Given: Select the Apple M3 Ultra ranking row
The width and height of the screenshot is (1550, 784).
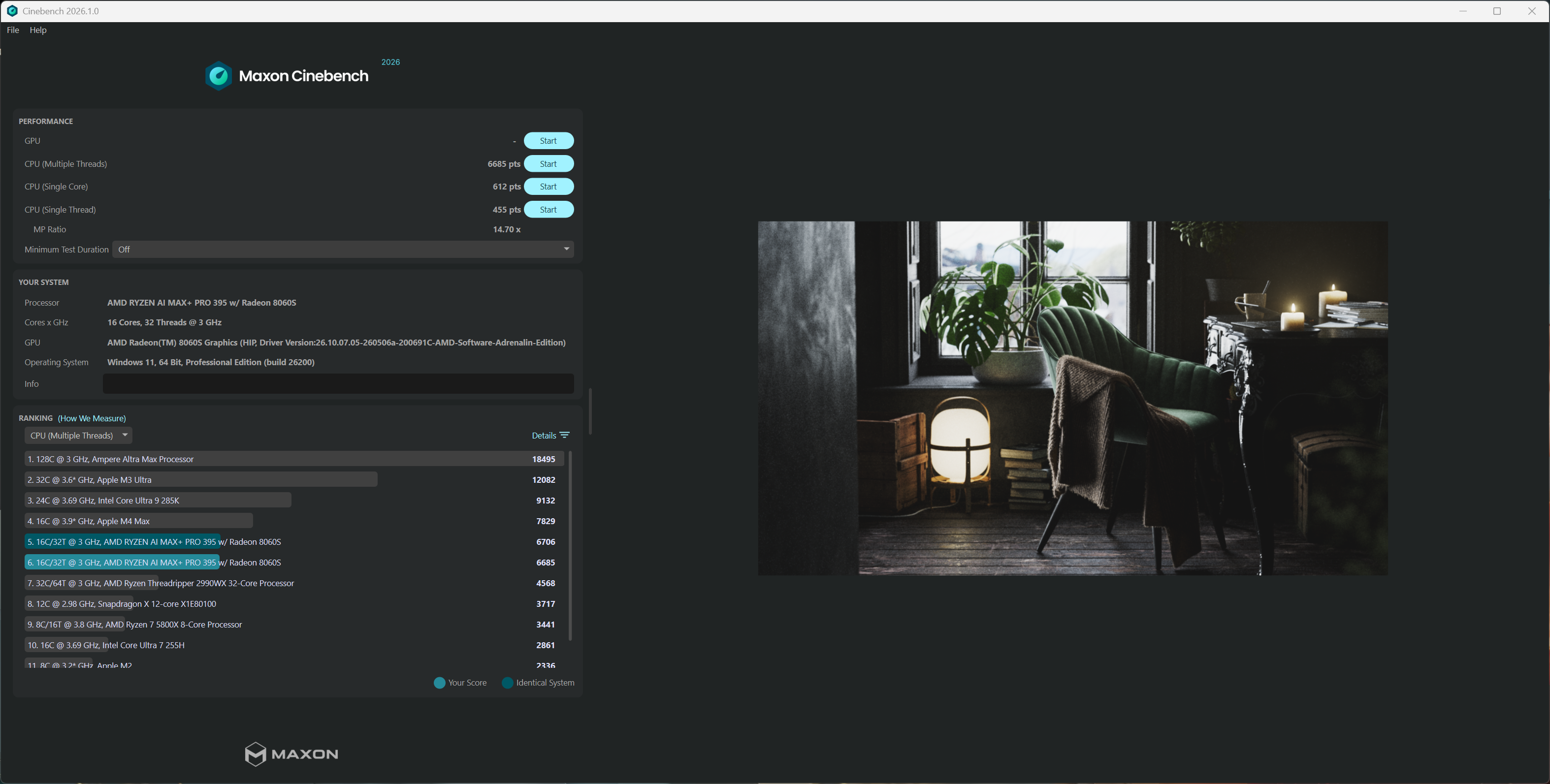Looking at the screenshot, I should (294, 480).
